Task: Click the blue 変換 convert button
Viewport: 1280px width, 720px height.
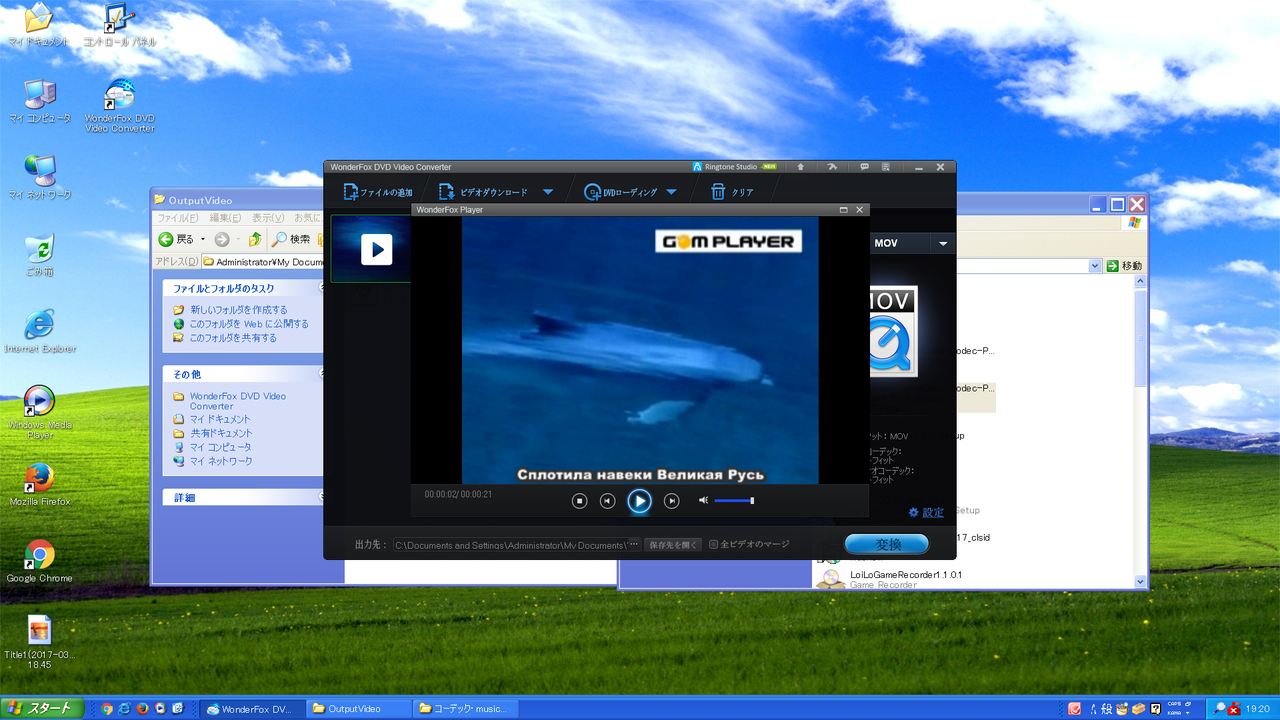Action: tap(887, 544)
